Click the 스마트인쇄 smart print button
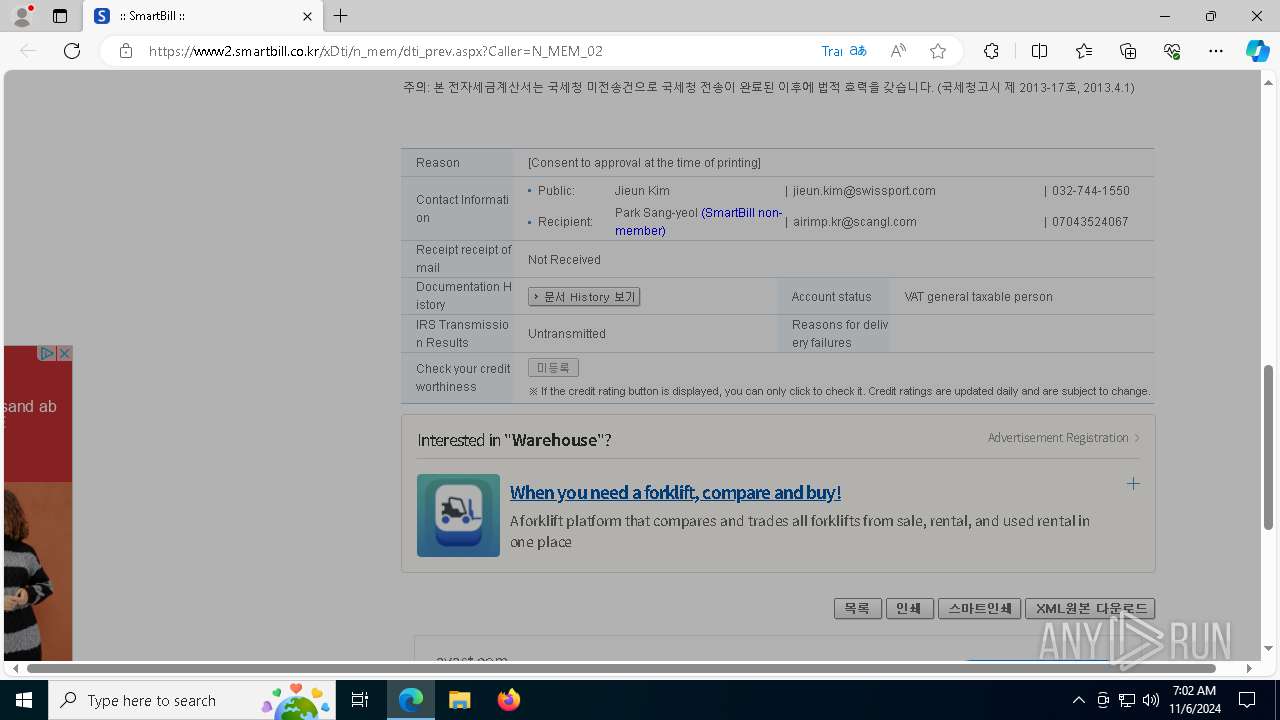The image size is (1280, 720). (x=980, y=608)
